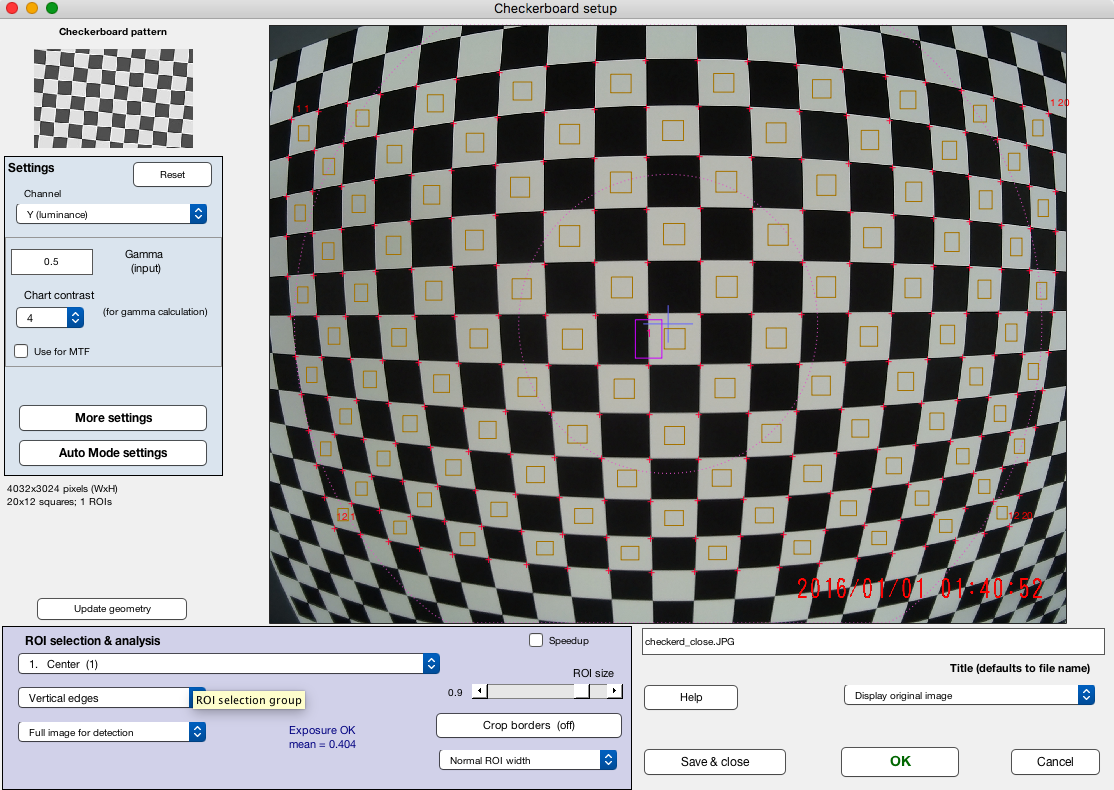Click the Auto Mode settings button
The height and width of the screenshot is (790, 1114).
pos(113,453)
